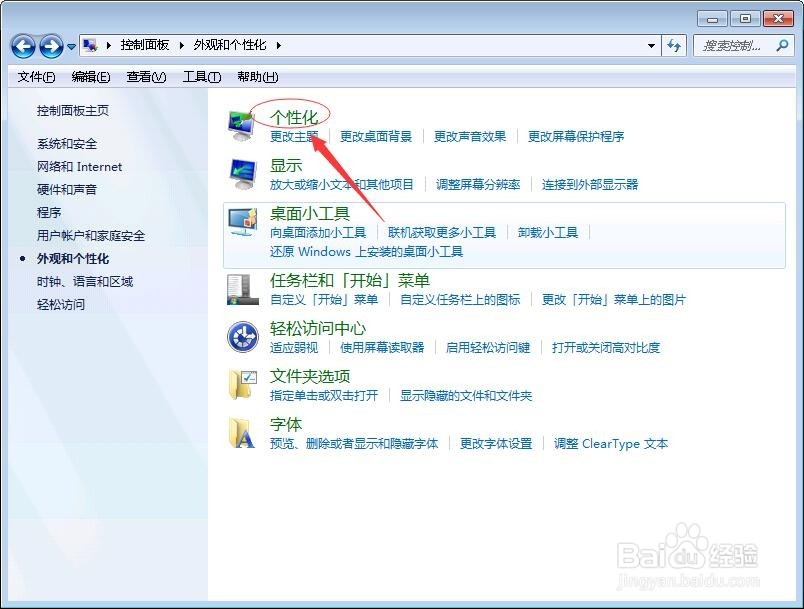Image resolution: width=804 pixels, height=609 pixels.
Task: Click inside the search control box
Action: 740,46
